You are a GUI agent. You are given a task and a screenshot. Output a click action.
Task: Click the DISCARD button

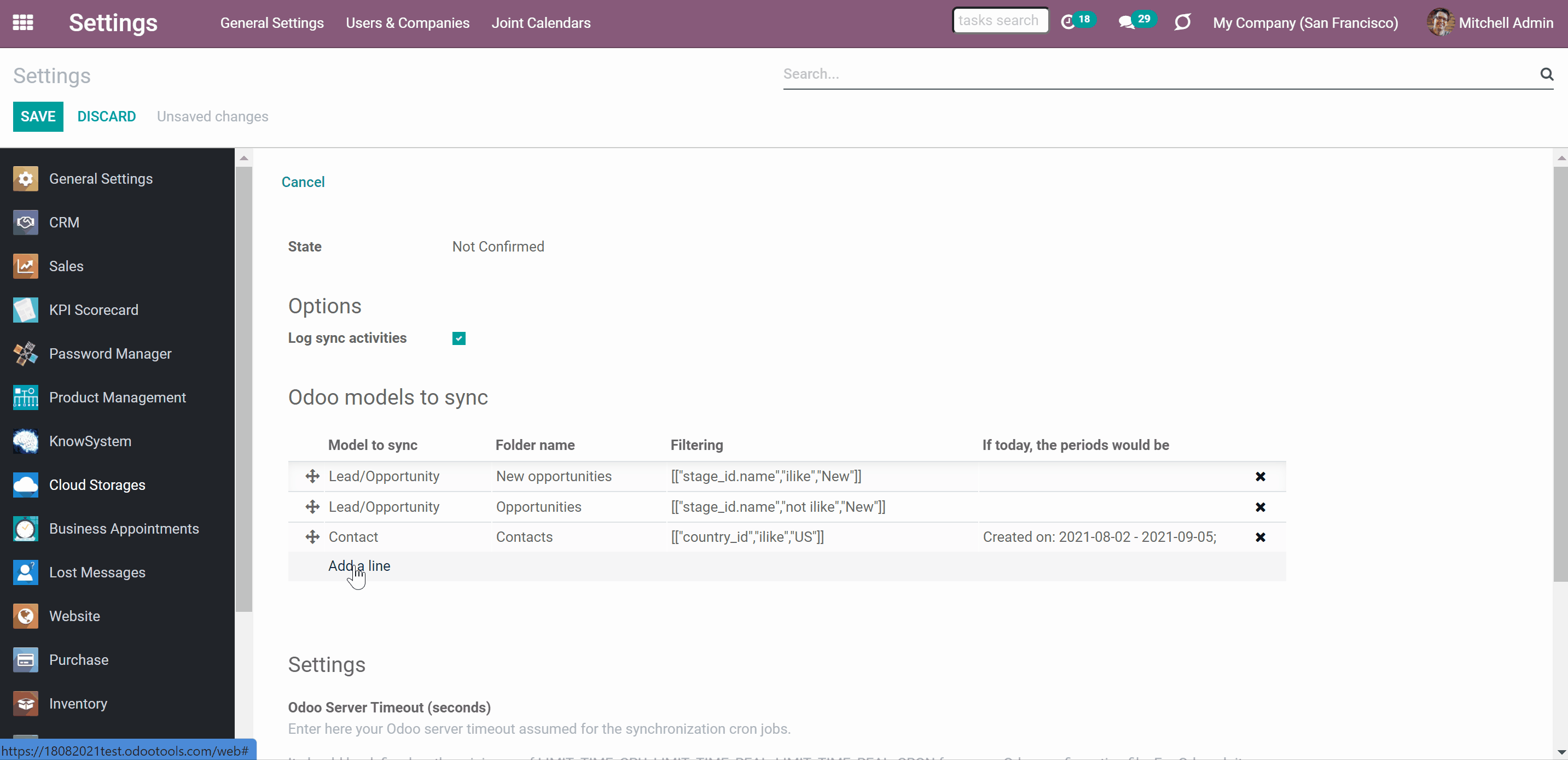tap(107, 116)
